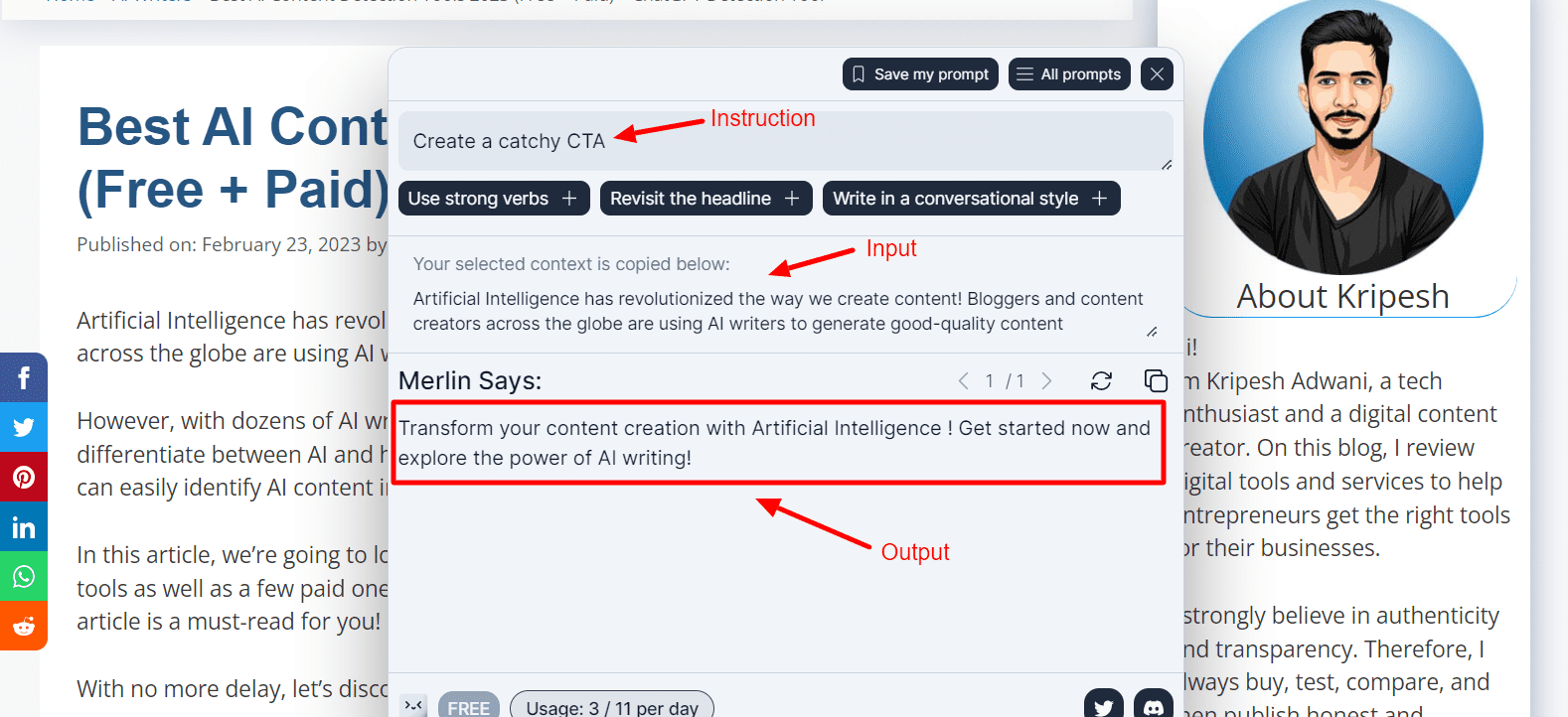
Task: Click the Merlin logo icon in the footer
Action: (413, 706)
